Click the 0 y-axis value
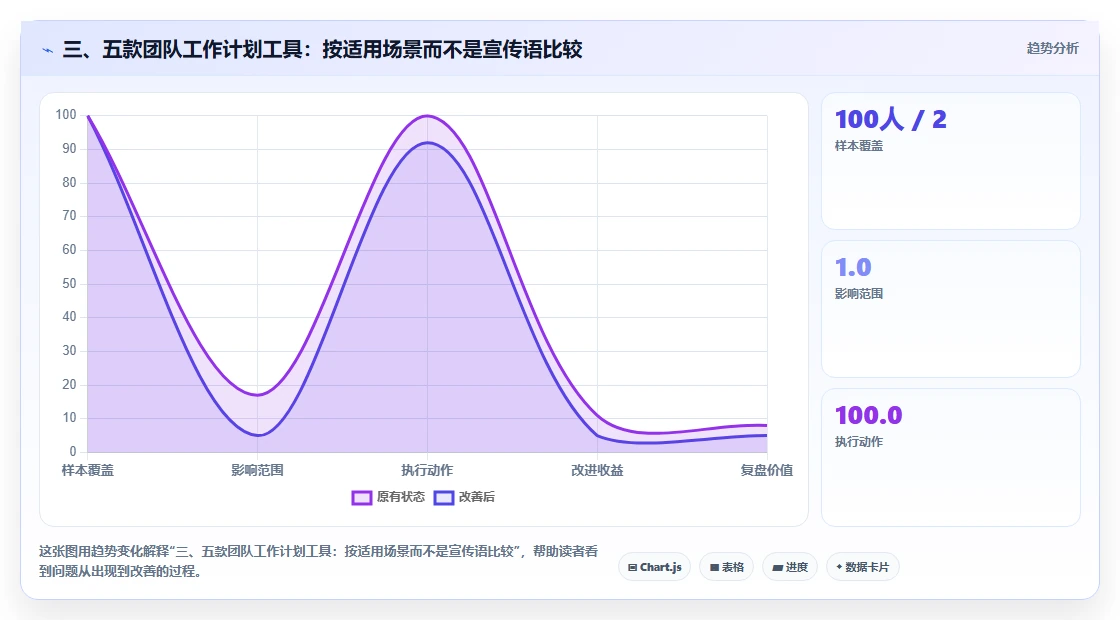 (x=73, y=451)
